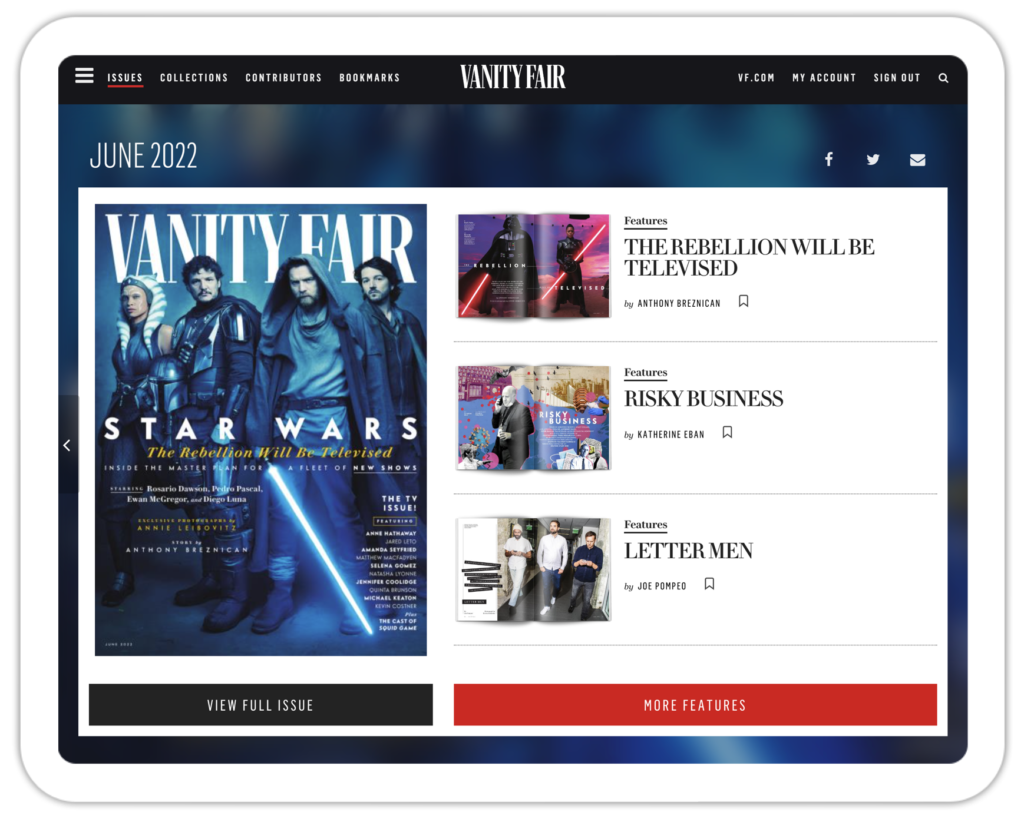Click the View Full Issue button

[x=261, y=705]
